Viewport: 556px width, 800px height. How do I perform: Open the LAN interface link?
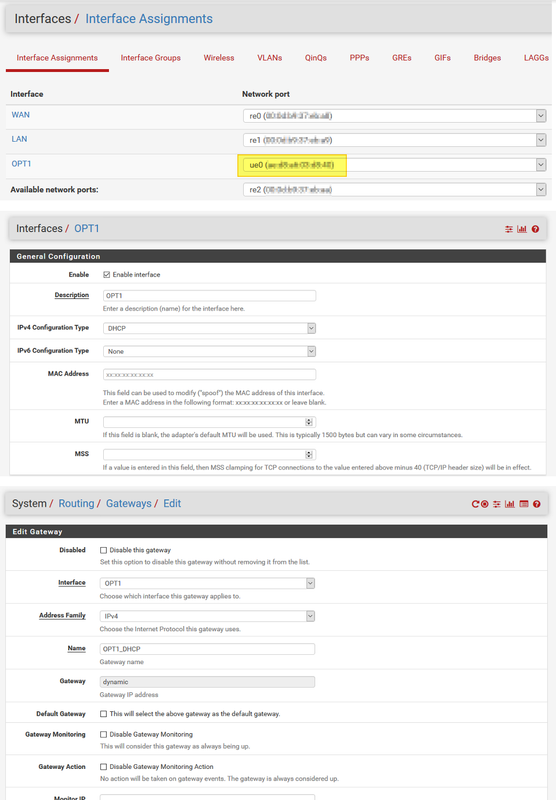pos(19,139)
